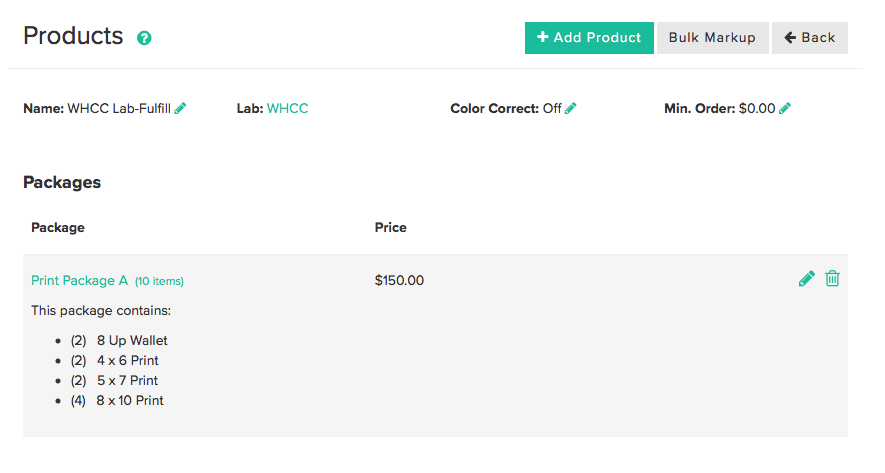The width and height of the screenshot is (885, 473).
Task: Open the Print Package A link
Action: (x=80, y=281)
